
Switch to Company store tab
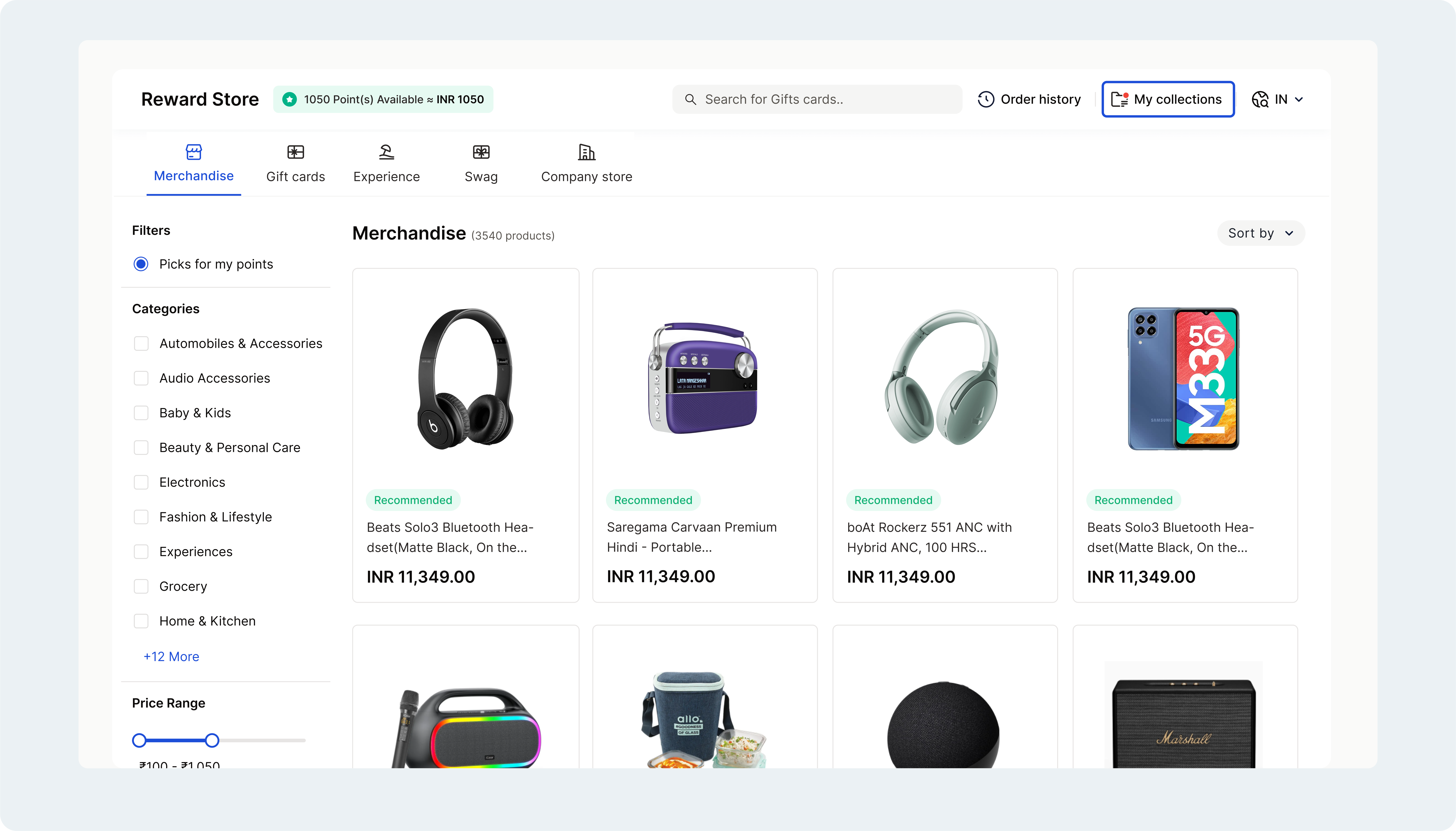click(x=586, y=164)
